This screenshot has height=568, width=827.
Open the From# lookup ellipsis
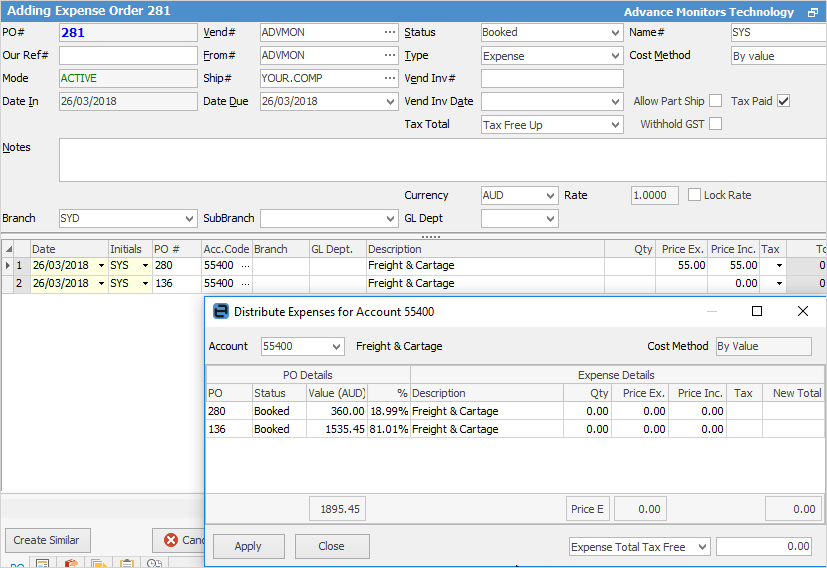point(389,56)
